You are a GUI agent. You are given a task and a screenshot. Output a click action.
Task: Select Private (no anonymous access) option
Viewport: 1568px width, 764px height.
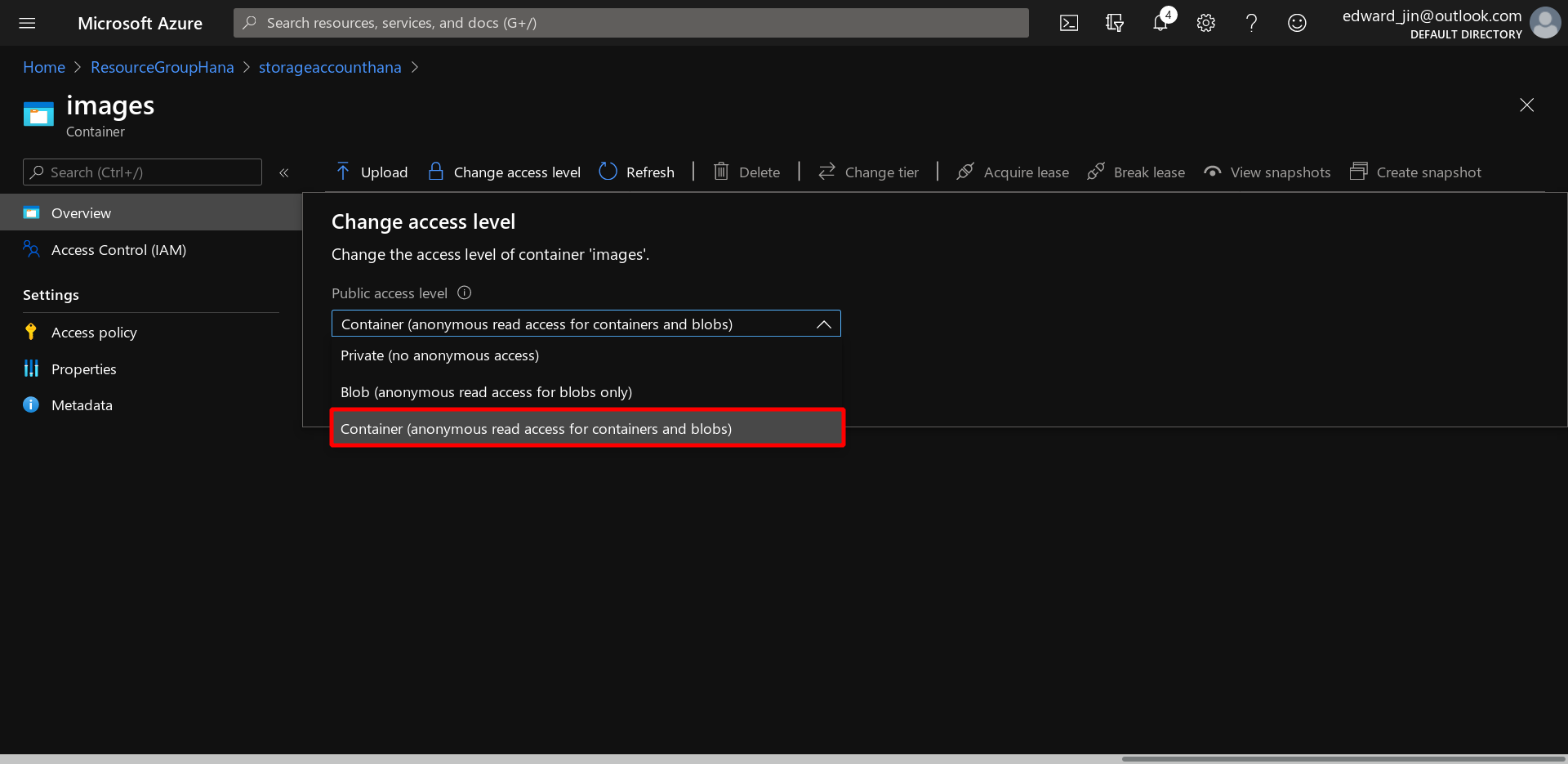coord(439,355)
